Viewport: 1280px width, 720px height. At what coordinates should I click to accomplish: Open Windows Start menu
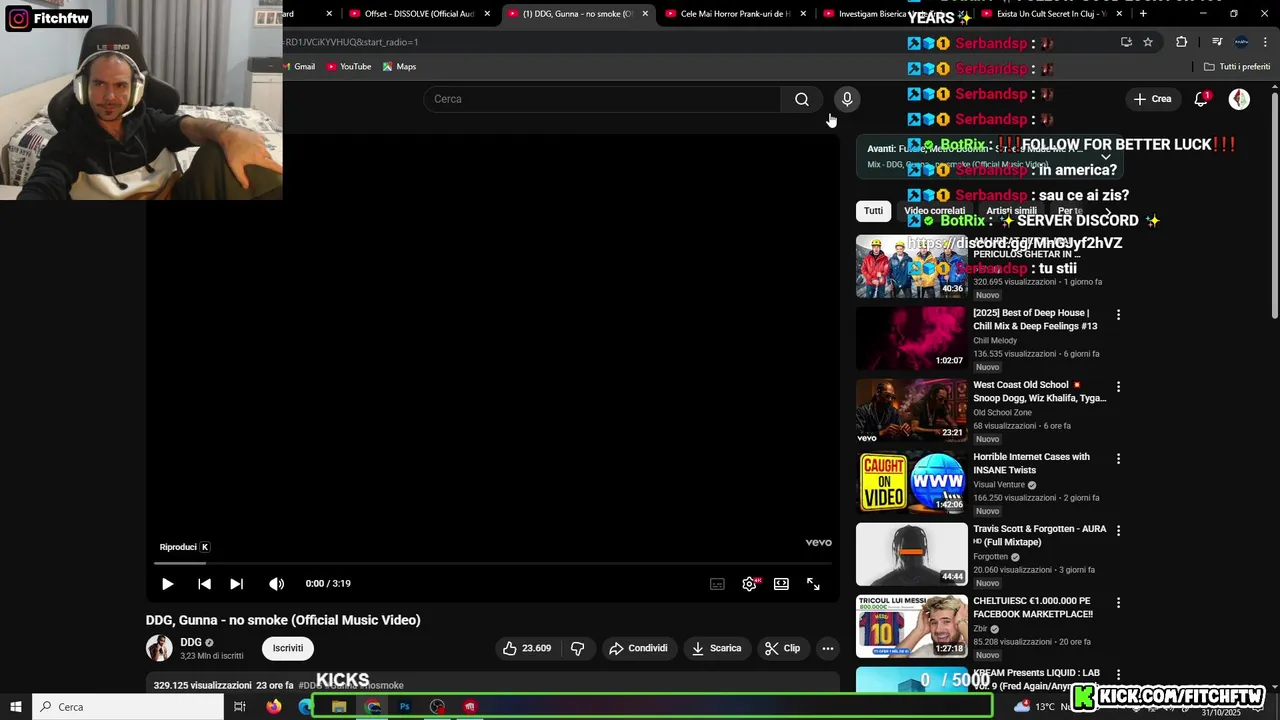(15, 707)
